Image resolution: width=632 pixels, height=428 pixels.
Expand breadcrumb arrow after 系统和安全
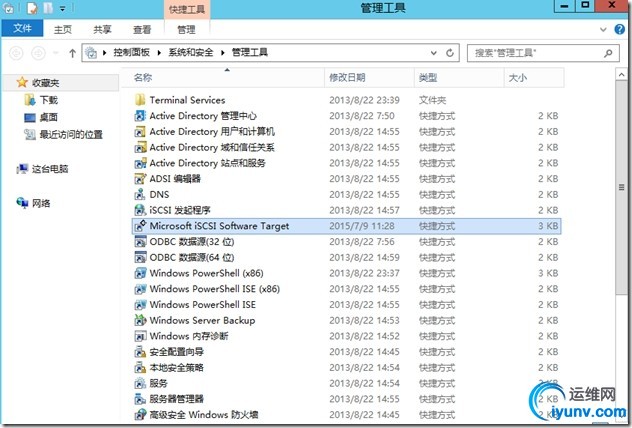pos(222,52)
